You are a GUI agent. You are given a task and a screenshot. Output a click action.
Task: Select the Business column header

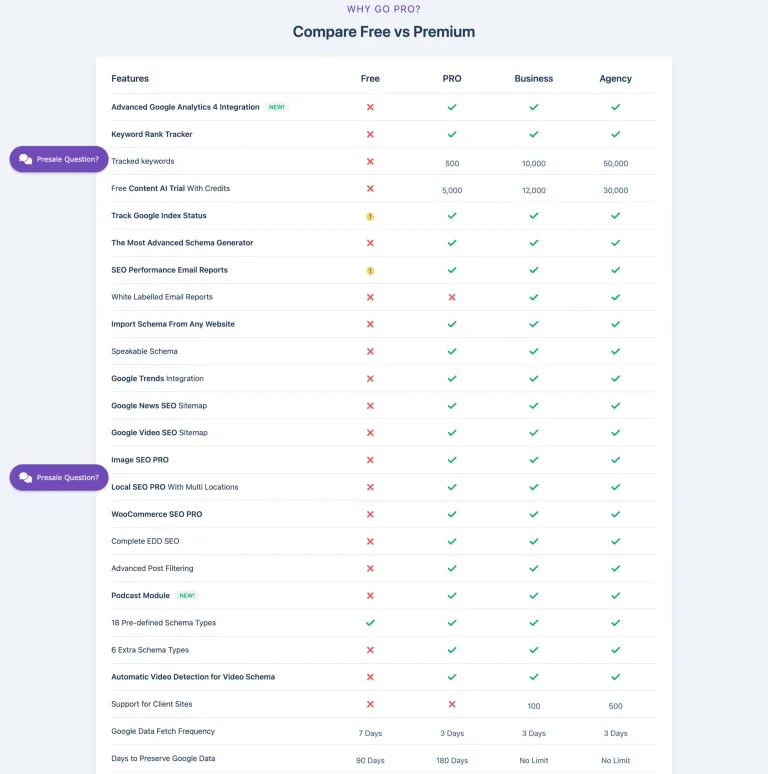[534, 78]
